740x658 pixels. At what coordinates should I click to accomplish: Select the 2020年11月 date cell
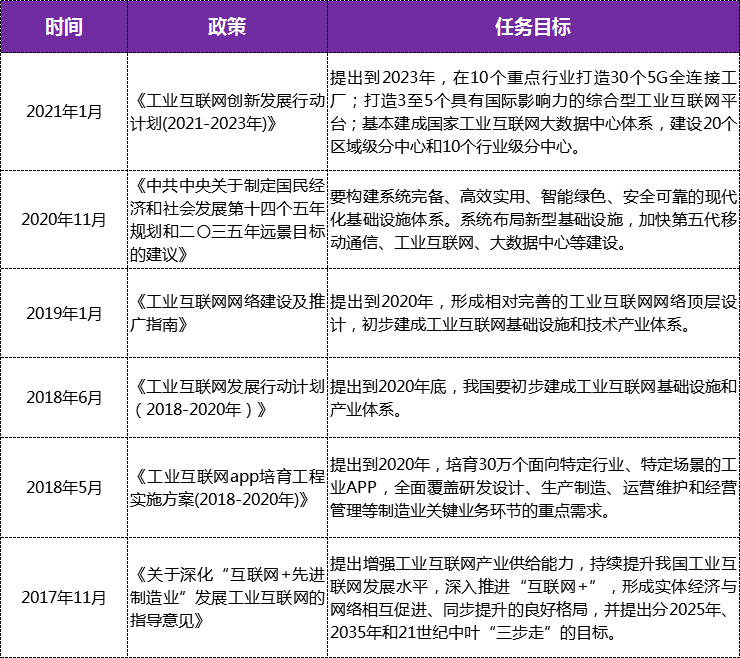(x=64, y=219)
